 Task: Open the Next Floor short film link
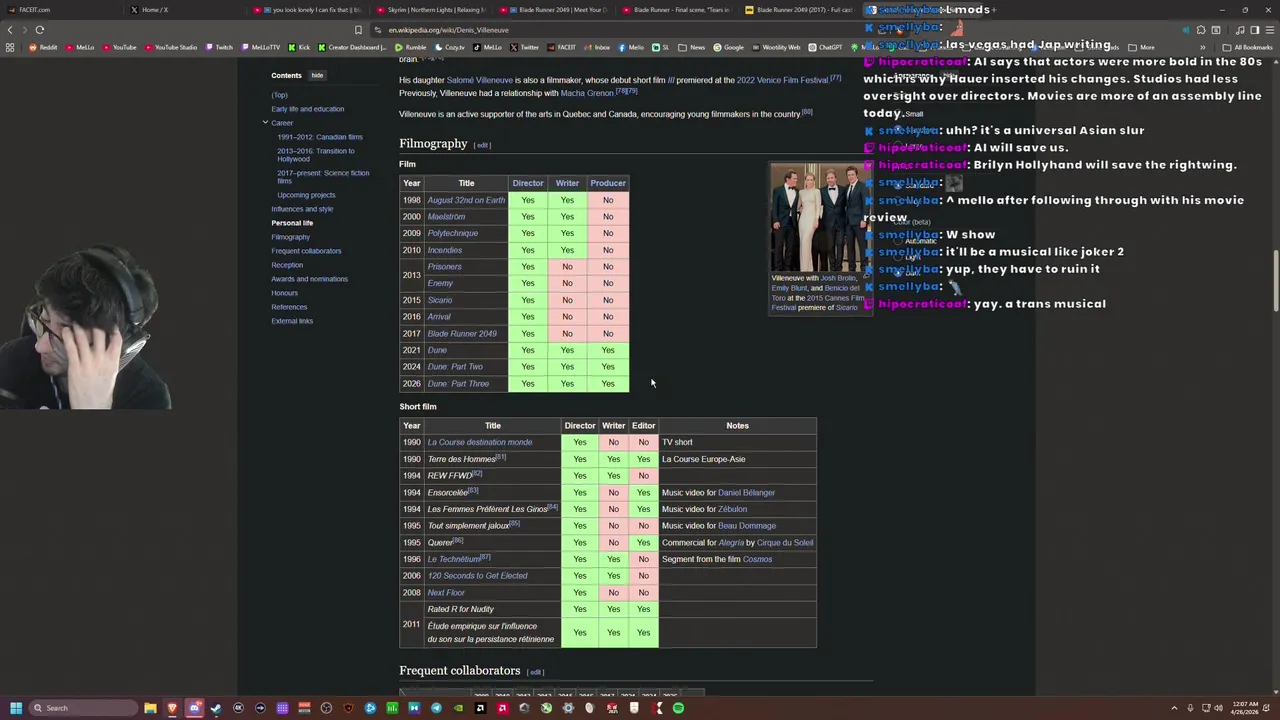click(446, 592)
